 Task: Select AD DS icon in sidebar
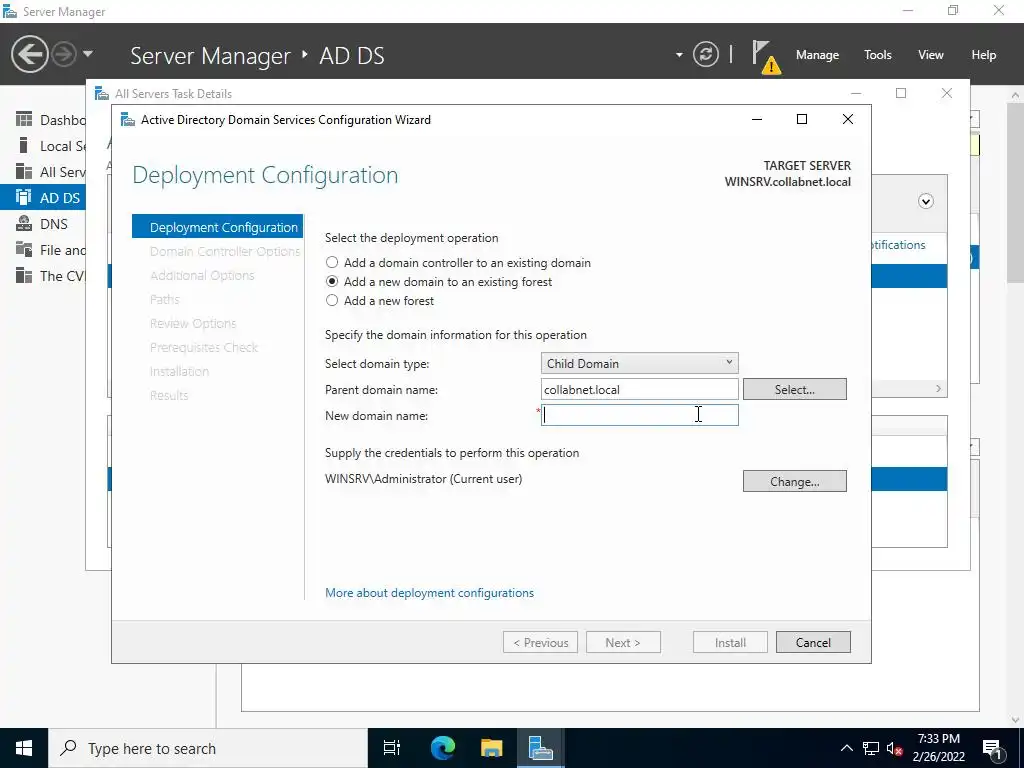pyautogui.click(x=24, y=197)
